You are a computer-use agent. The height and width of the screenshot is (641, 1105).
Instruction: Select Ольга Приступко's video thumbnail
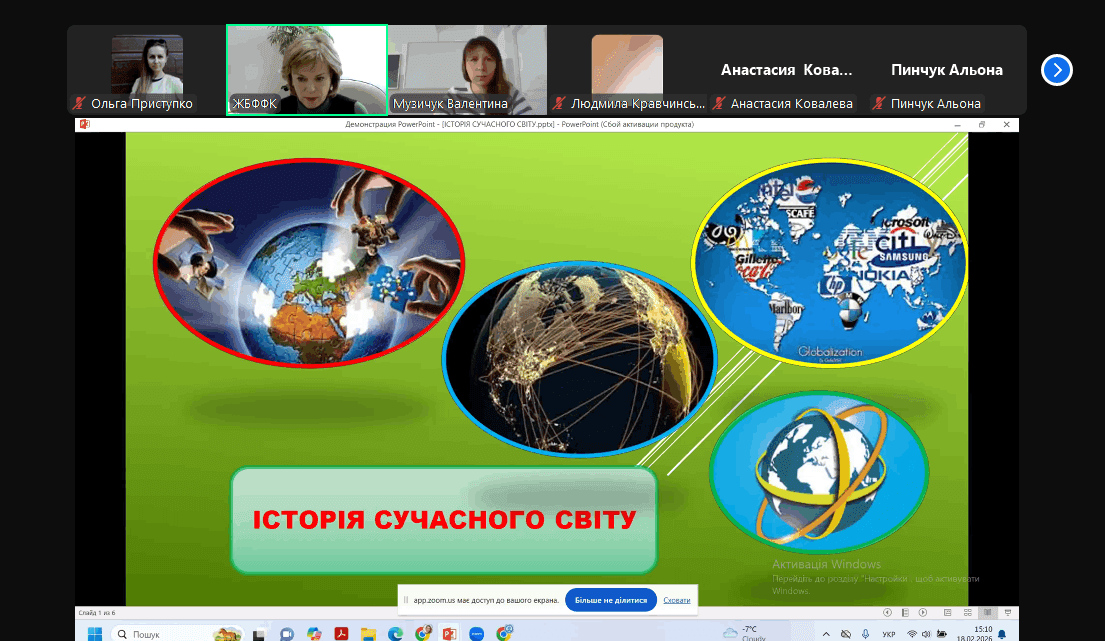pos(147,70)
